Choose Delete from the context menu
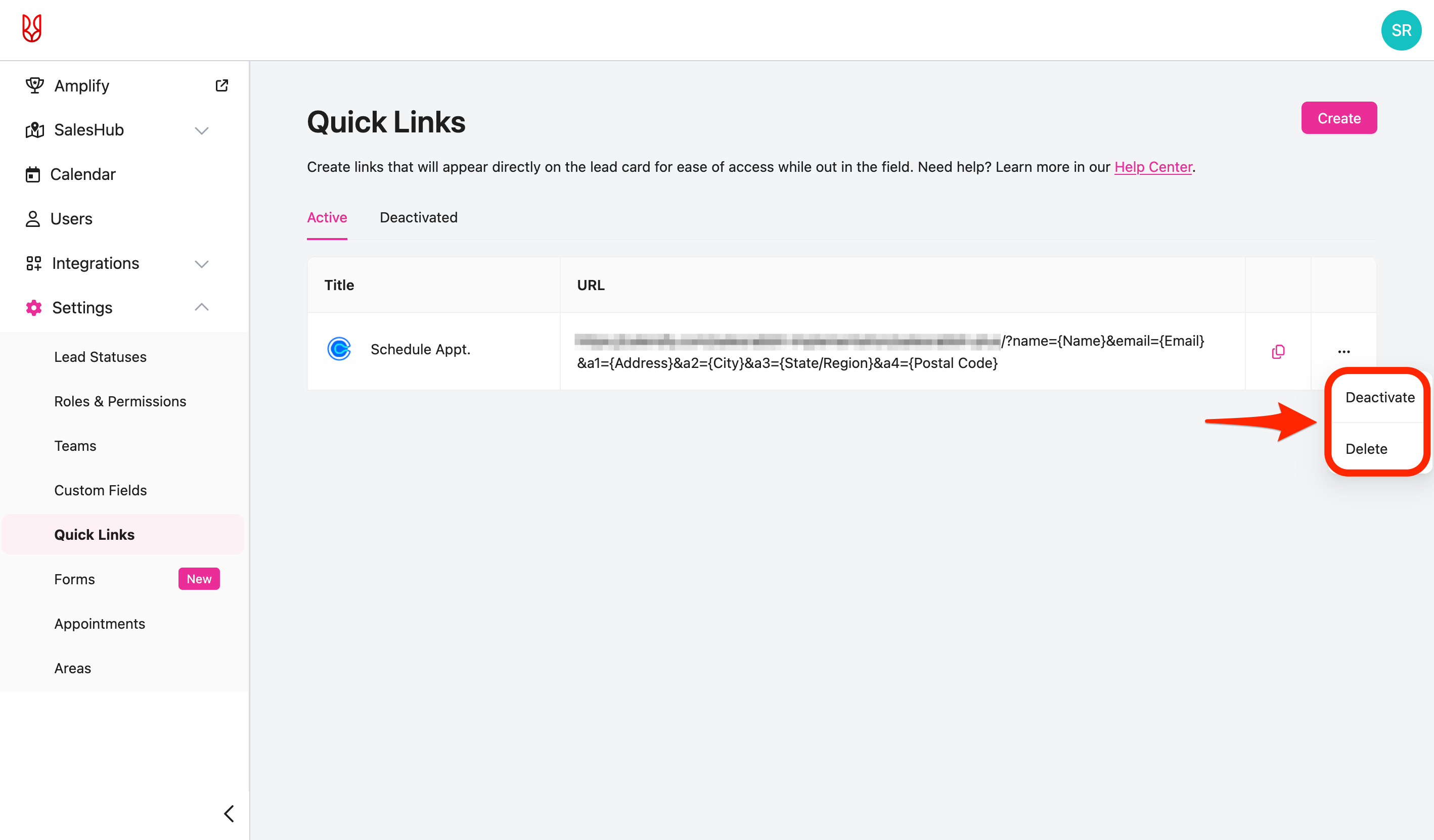This screenshot has width=1434, height=840. coord(1366,449)
